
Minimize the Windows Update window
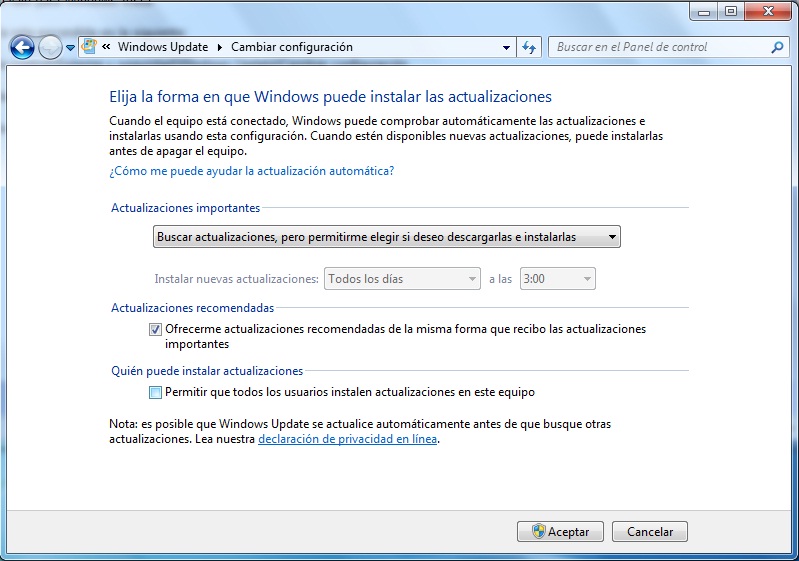704,12
